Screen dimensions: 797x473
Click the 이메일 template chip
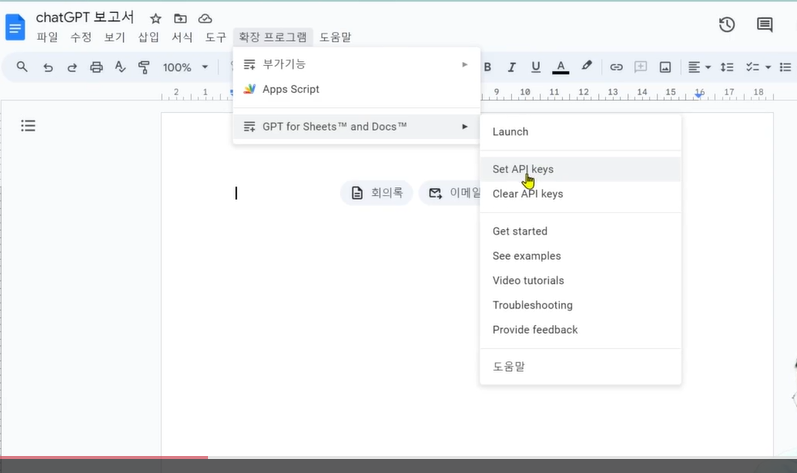[x=450, y=193]
